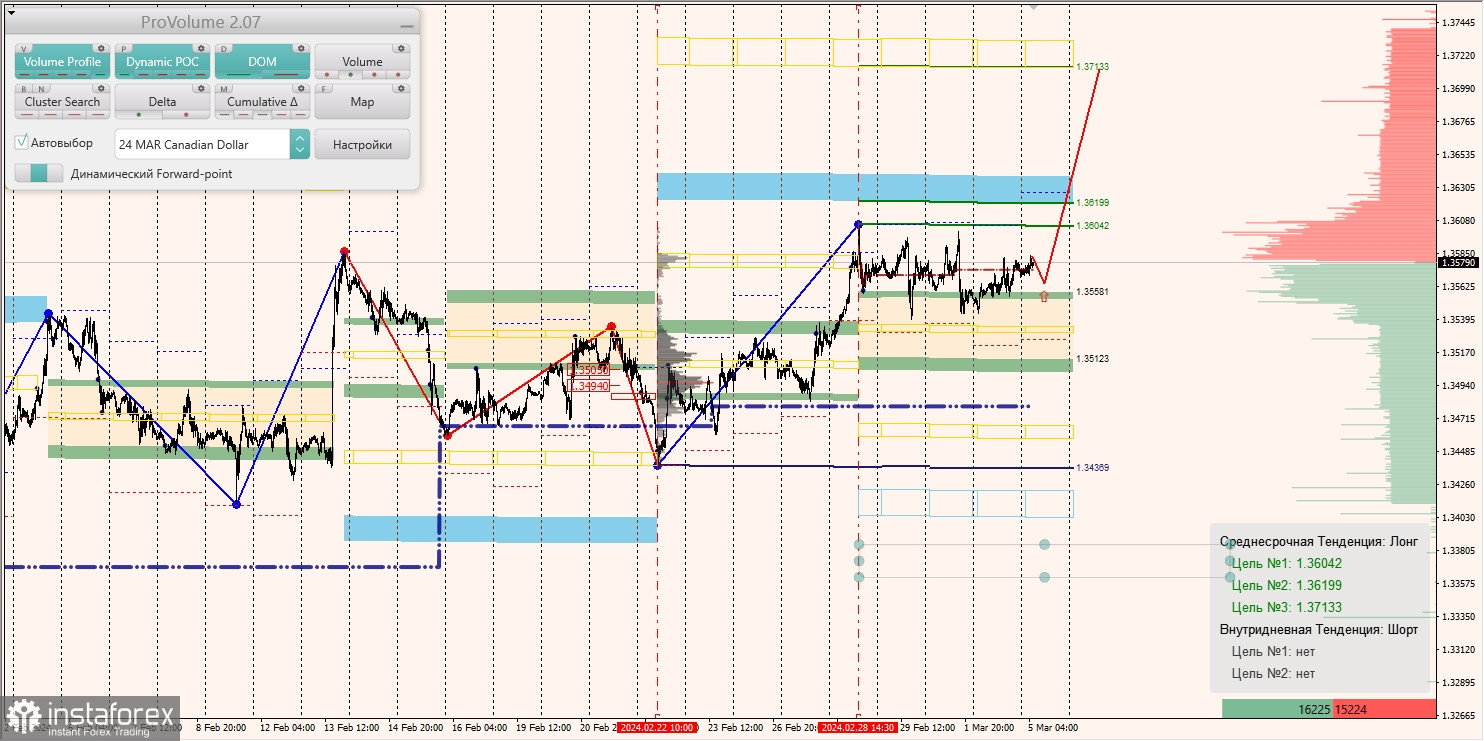Viewport: 1484px width, 741px height.
Task: Click the 1.36199 level label
Action: [1092, 203]
